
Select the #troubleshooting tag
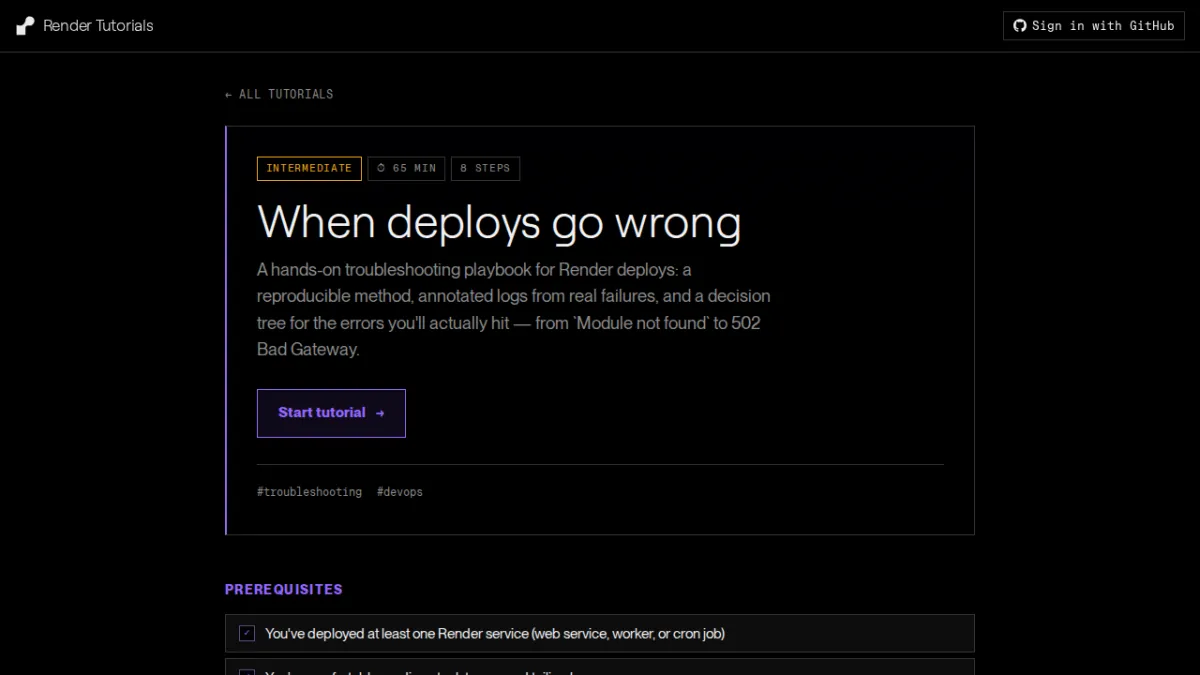pos(309,492)
